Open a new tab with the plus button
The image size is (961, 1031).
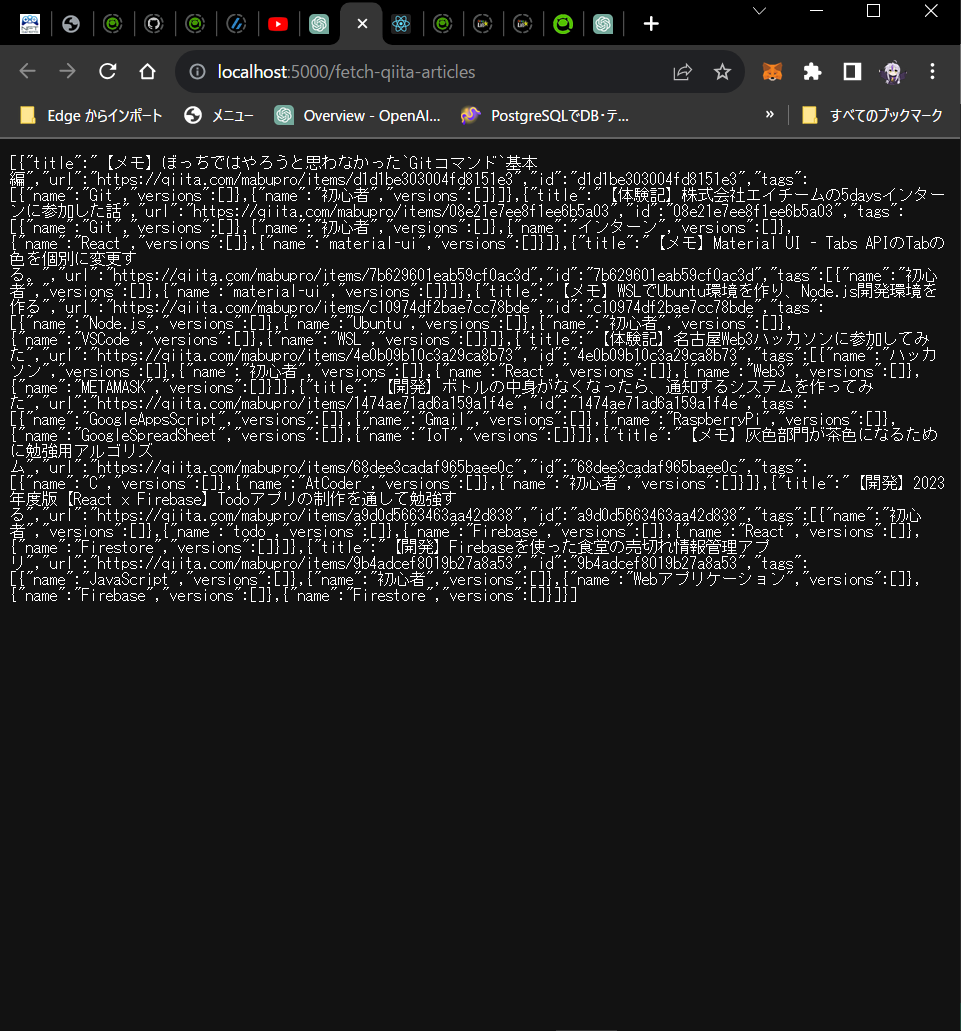point(650,23)
